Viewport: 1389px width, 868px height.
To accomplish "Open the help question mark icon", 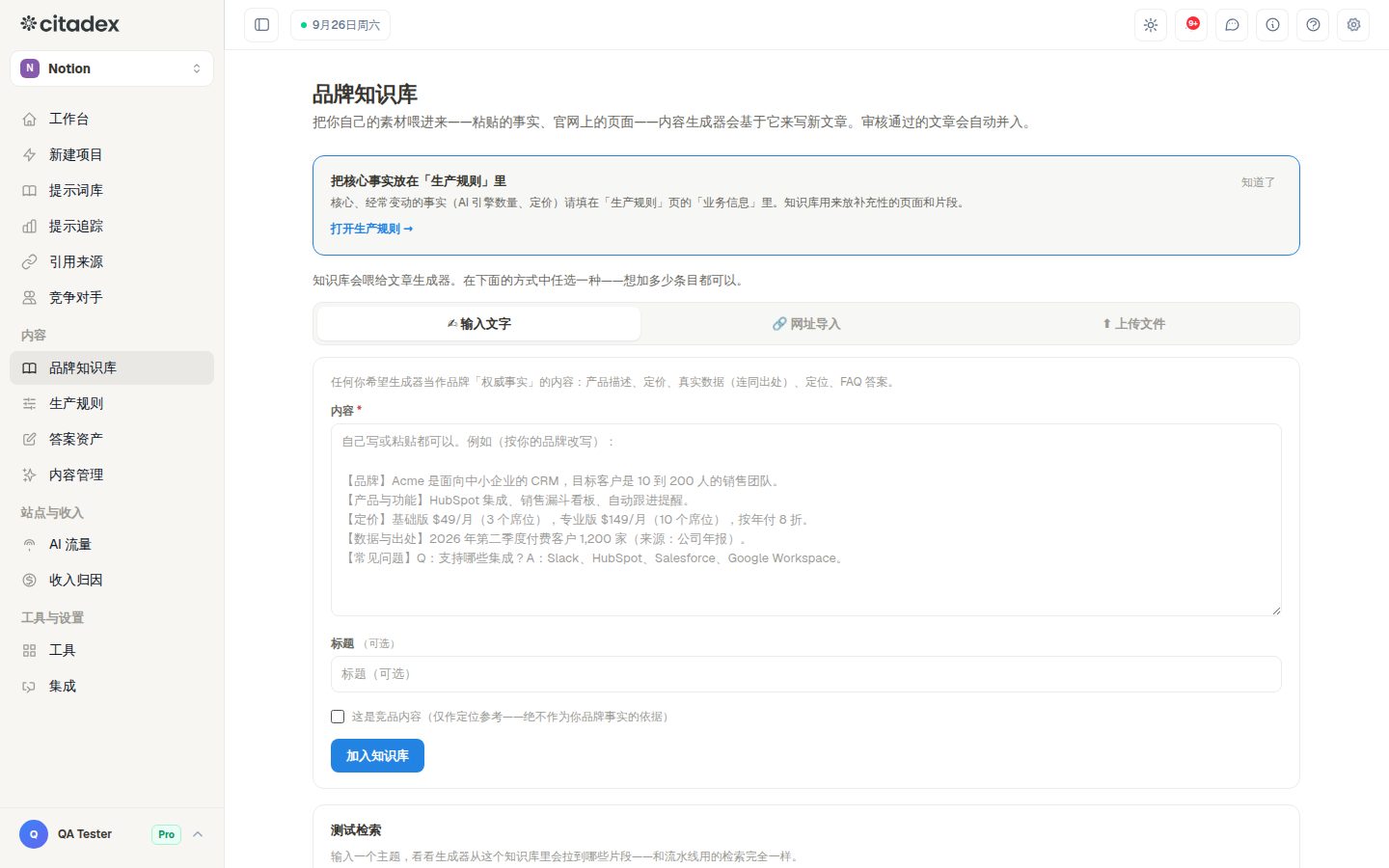I will point(1313,25).
